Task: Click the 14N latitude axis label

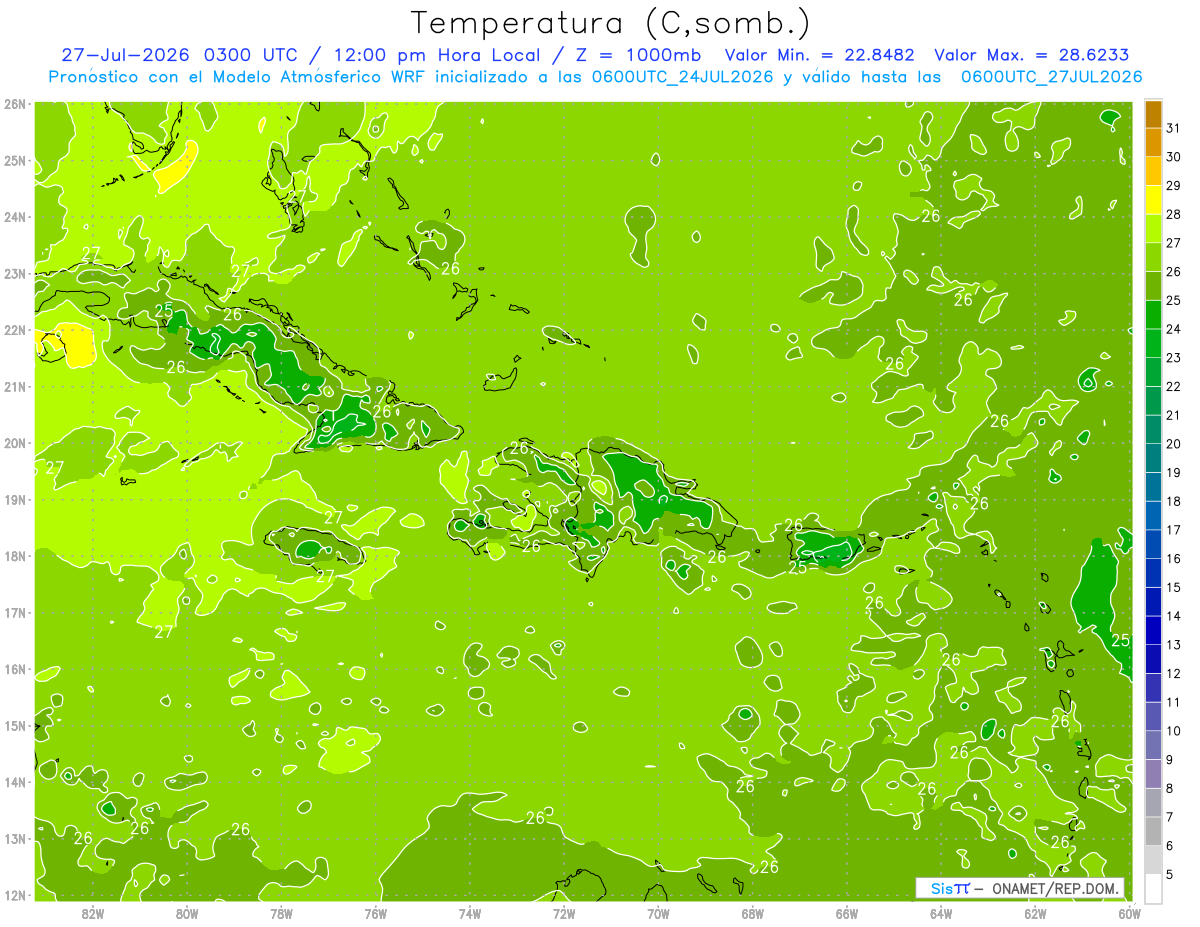Action: 15,782
